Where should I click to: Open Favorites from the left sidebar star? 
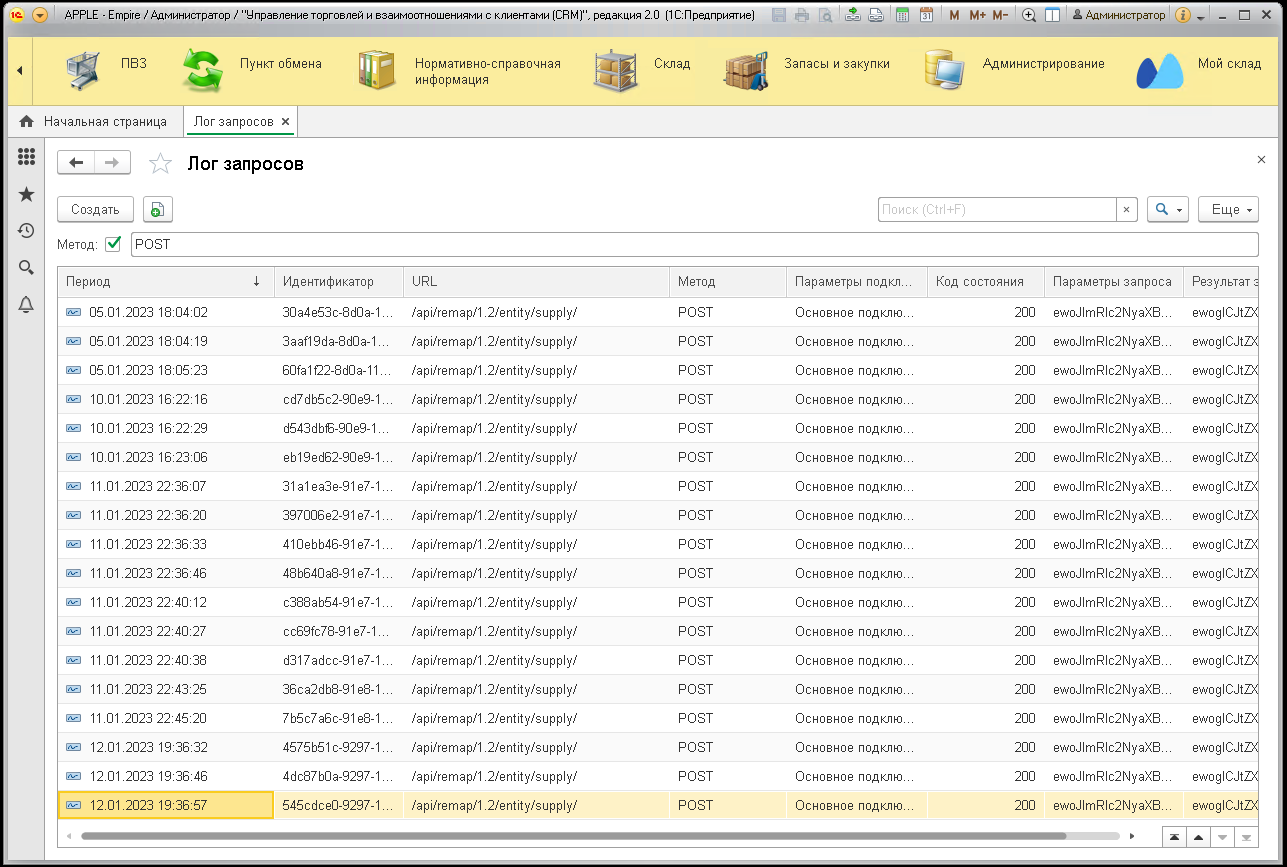[x=27, y=194]
